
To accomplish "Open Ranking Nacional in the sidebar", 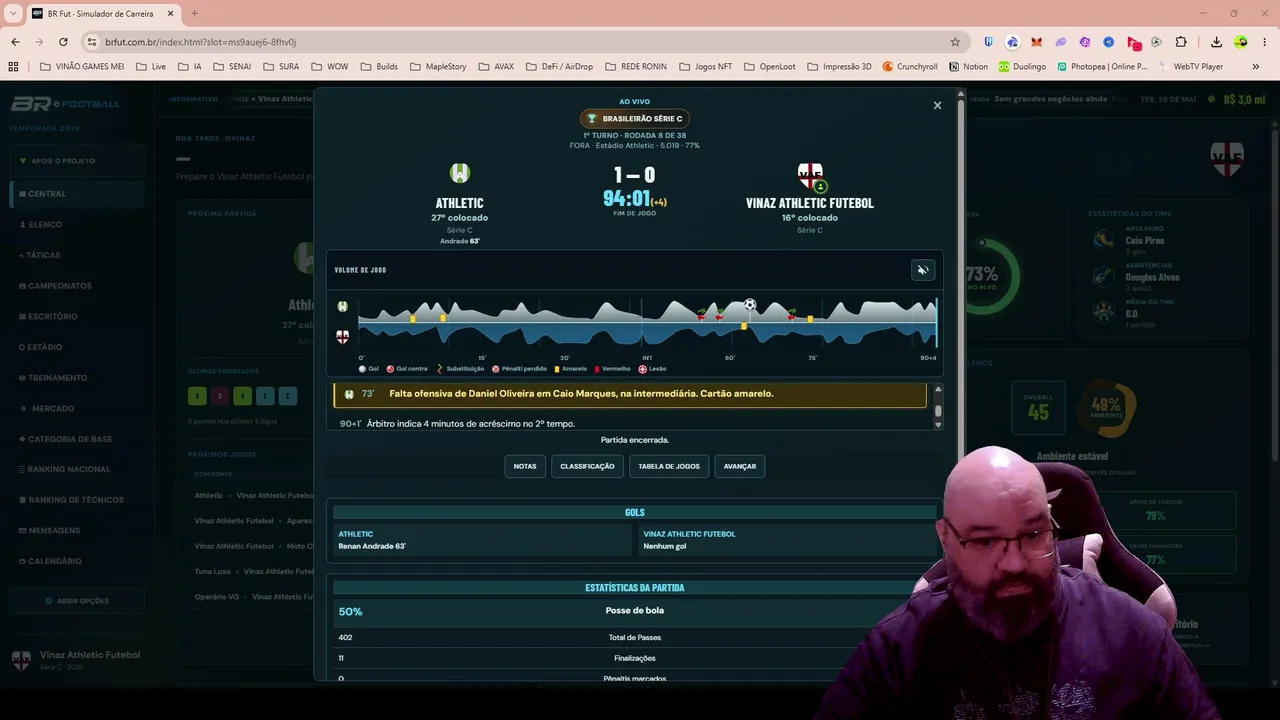I will tap(77, 469).
